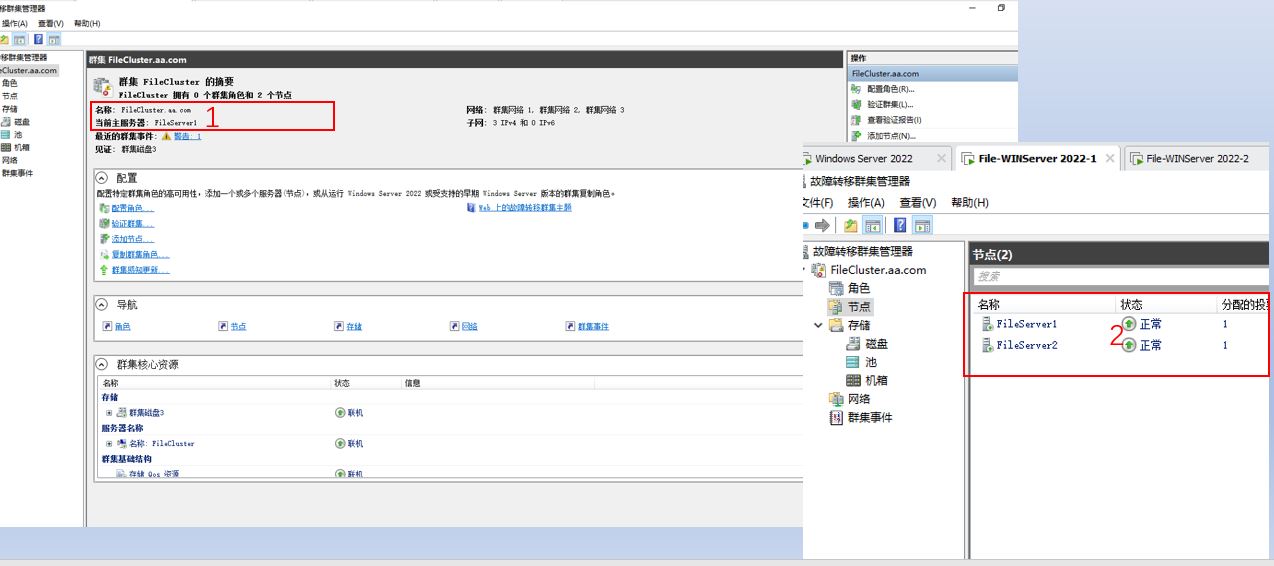This screenshot has height=566, width=1274.
Task: Open the 文件(F) menu in the front window
Action: point(818,203)
